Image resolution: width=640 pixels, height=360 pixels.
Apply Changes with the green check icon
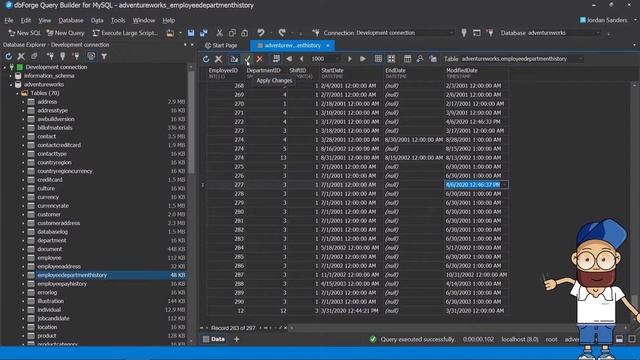pos(247,59)
